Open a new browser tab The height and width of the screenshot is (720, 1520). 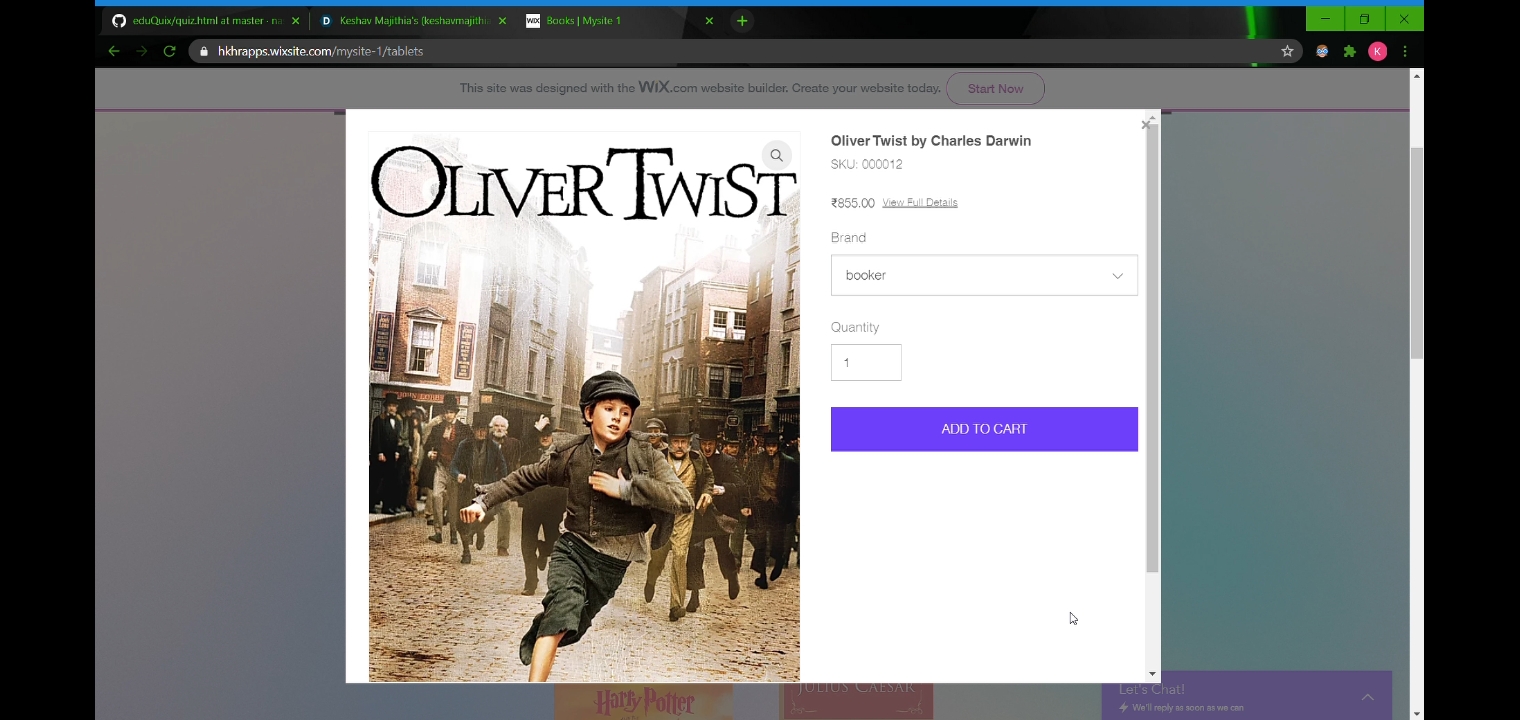[x=742, y=21]
